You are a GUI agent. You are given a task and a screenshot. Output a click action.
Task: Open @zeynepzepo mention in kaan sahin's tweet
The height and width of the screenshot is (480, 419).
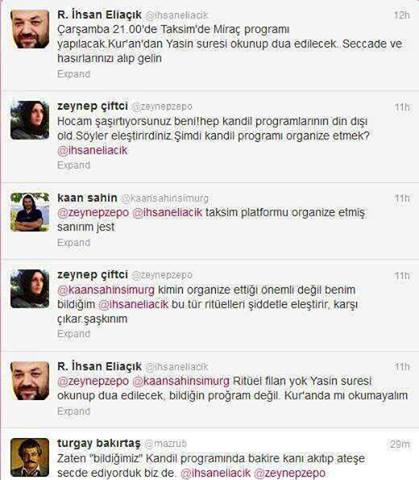pos(93,213)
